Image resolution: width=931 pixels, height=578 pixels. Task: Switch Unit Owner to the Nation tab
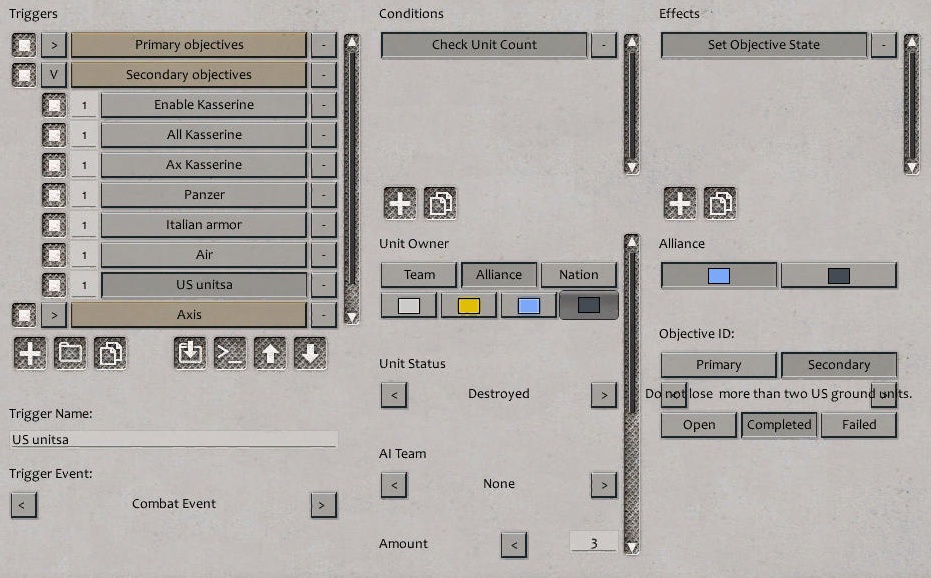coord(578,274)
